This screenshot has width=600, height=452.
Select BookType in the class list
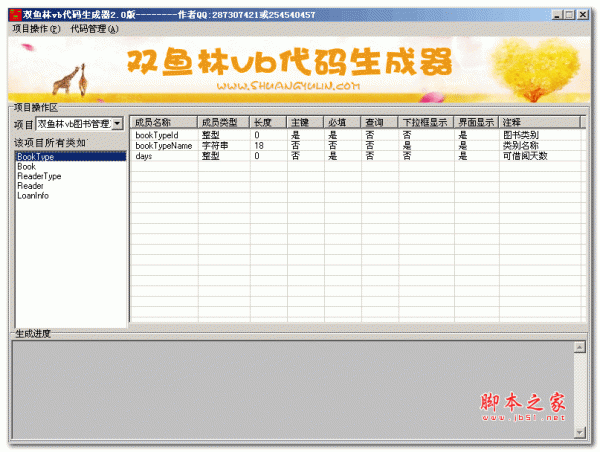(x=71, y=157)
